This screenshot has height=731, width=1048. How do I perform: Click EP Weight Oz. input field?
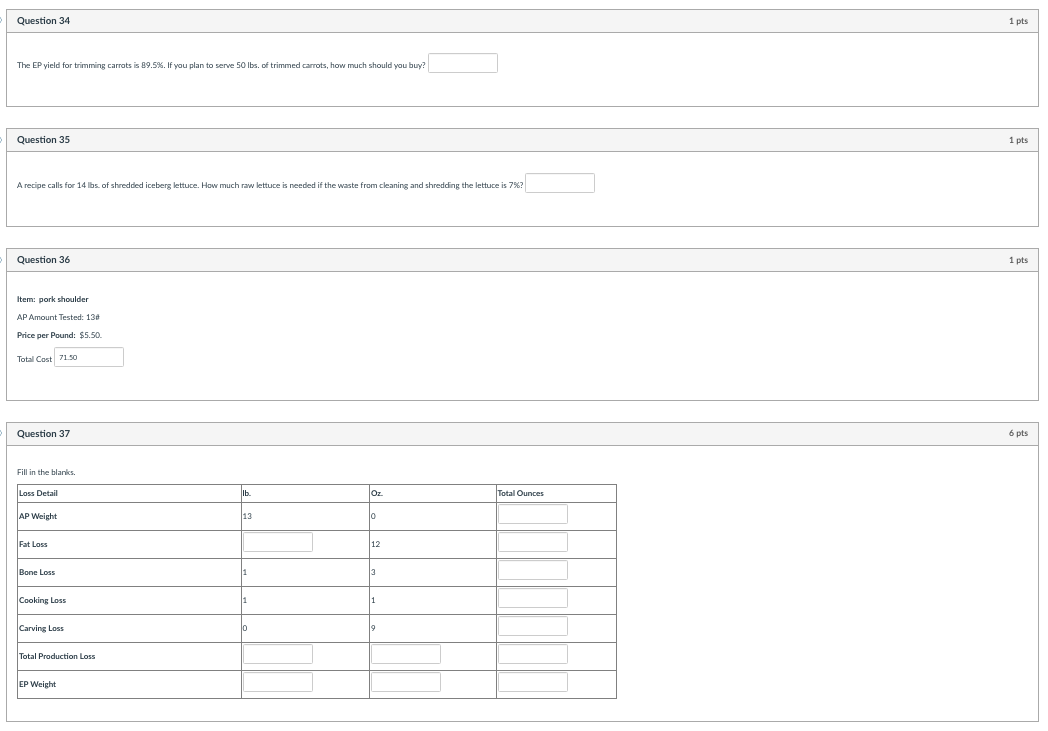406,682
